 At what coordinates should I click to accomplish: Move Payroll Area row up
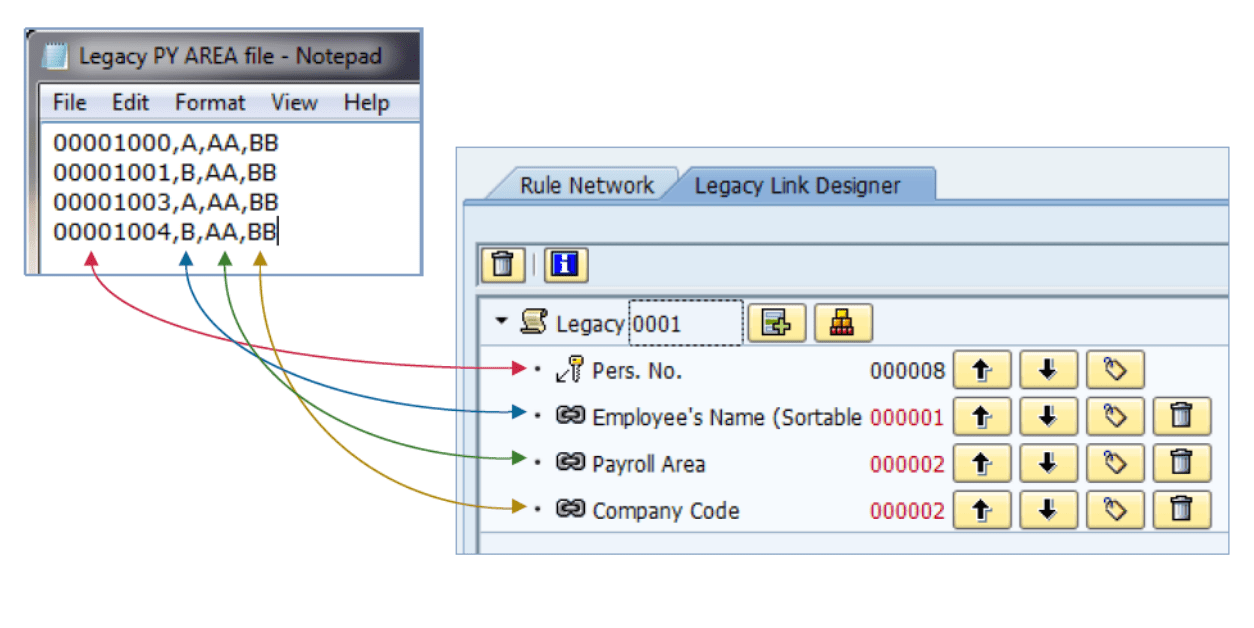point(982,463)
